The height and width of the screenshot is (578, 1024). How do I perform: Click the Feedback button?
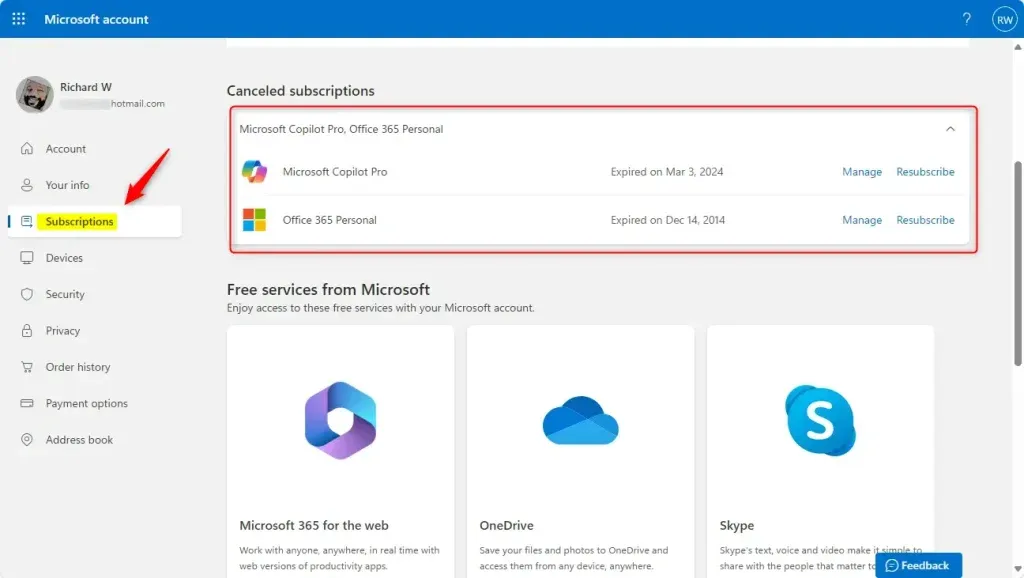pos(918,565)
